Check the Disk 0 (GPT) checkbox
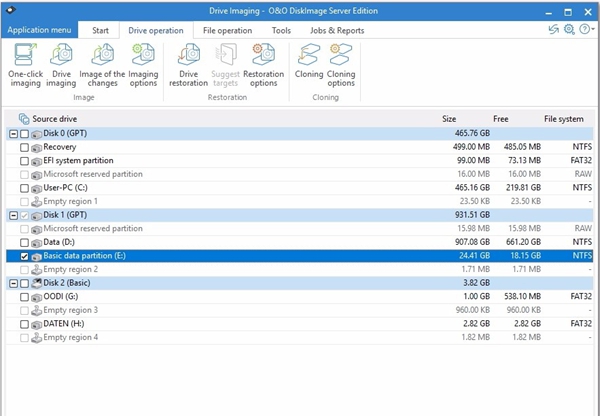Viewport: 600px width, 416px height. [24, 134]
